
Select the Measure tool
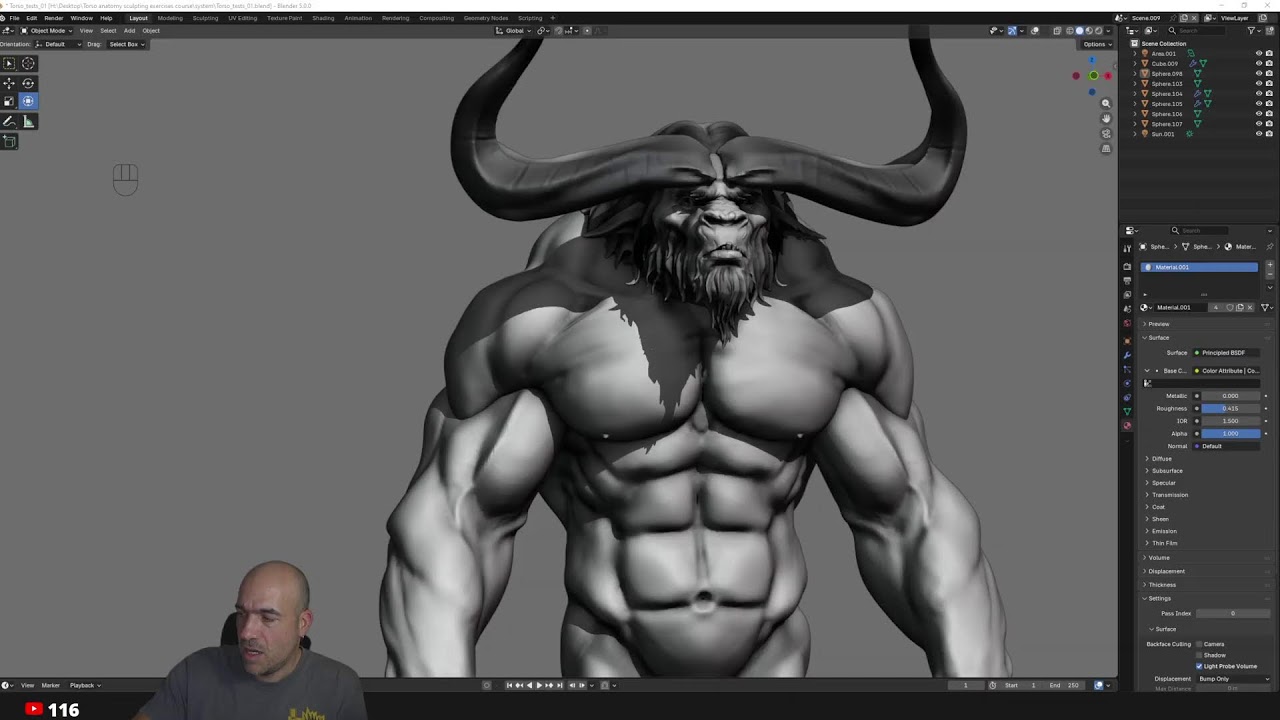28,121
